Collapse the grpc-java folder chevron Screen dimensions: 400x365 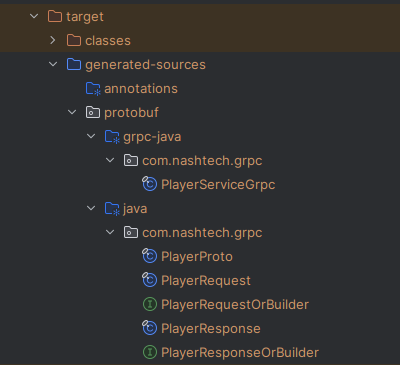91,136
